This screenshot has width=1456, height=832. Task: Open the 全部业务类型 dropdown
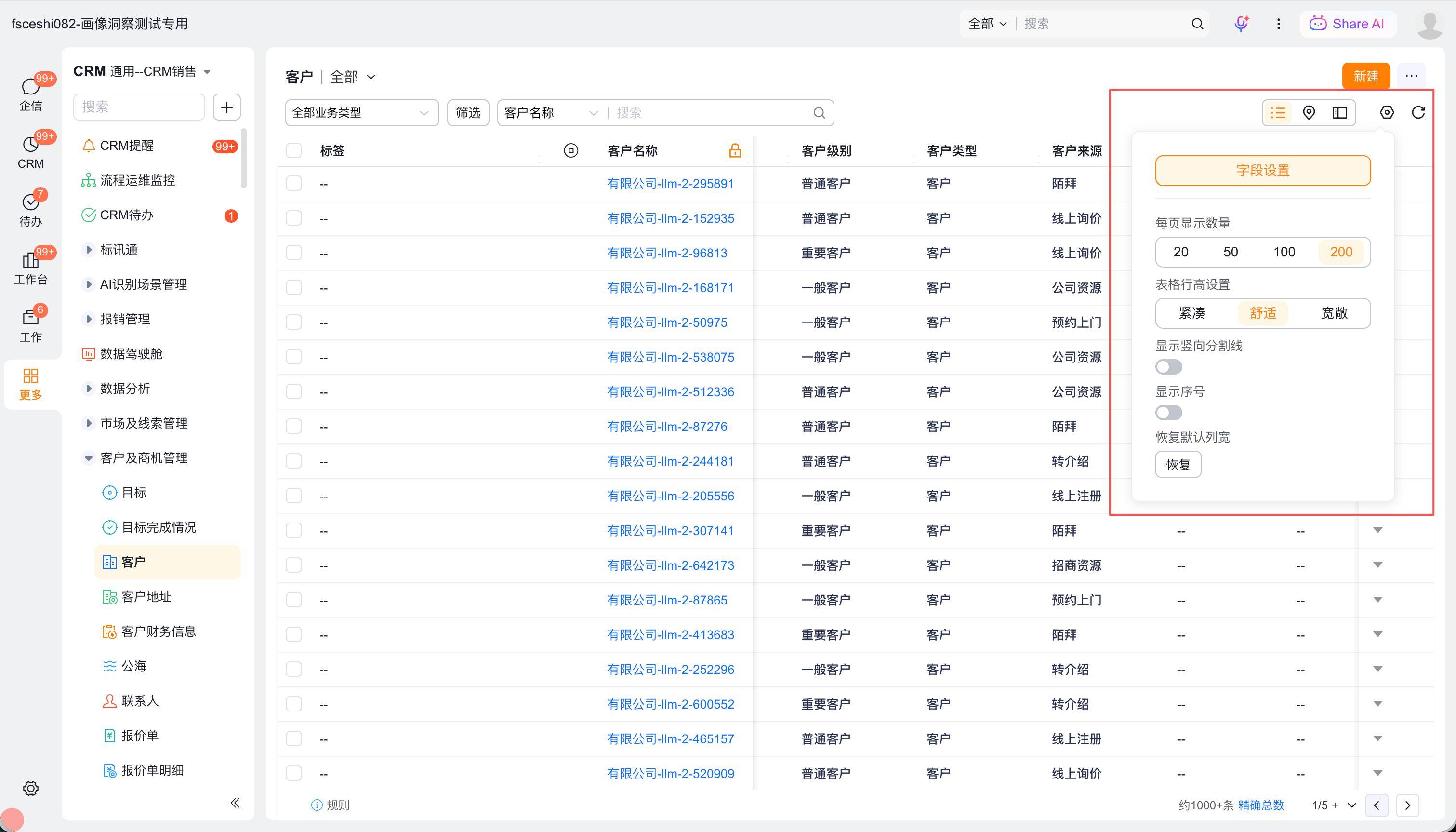(x=361, y=113)
